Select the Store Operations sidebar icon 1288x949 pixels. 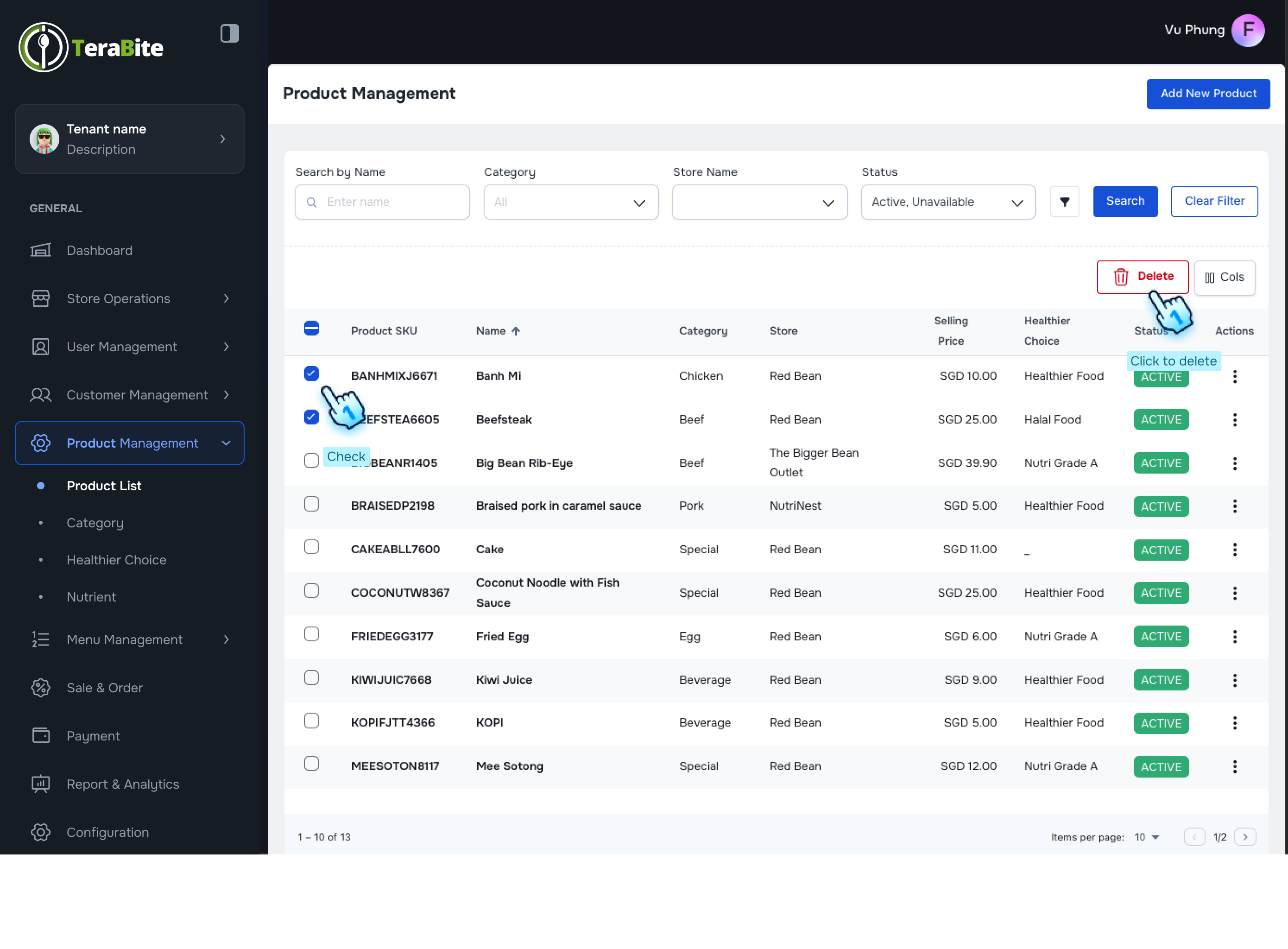[x=40, y=298]
